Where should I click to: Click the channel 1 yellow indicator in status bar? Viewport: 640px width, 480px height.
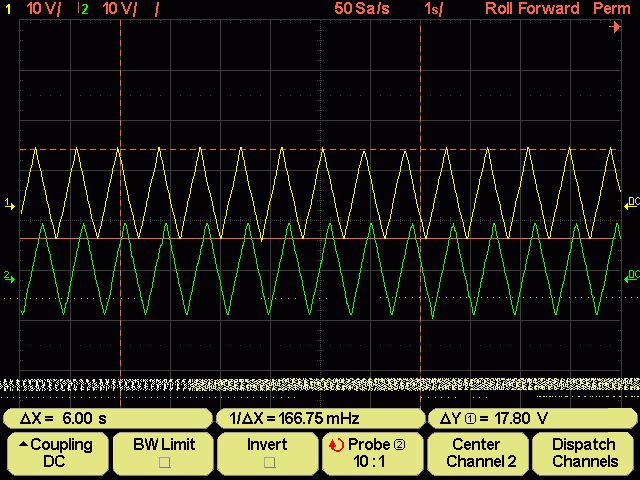[9, 8]
